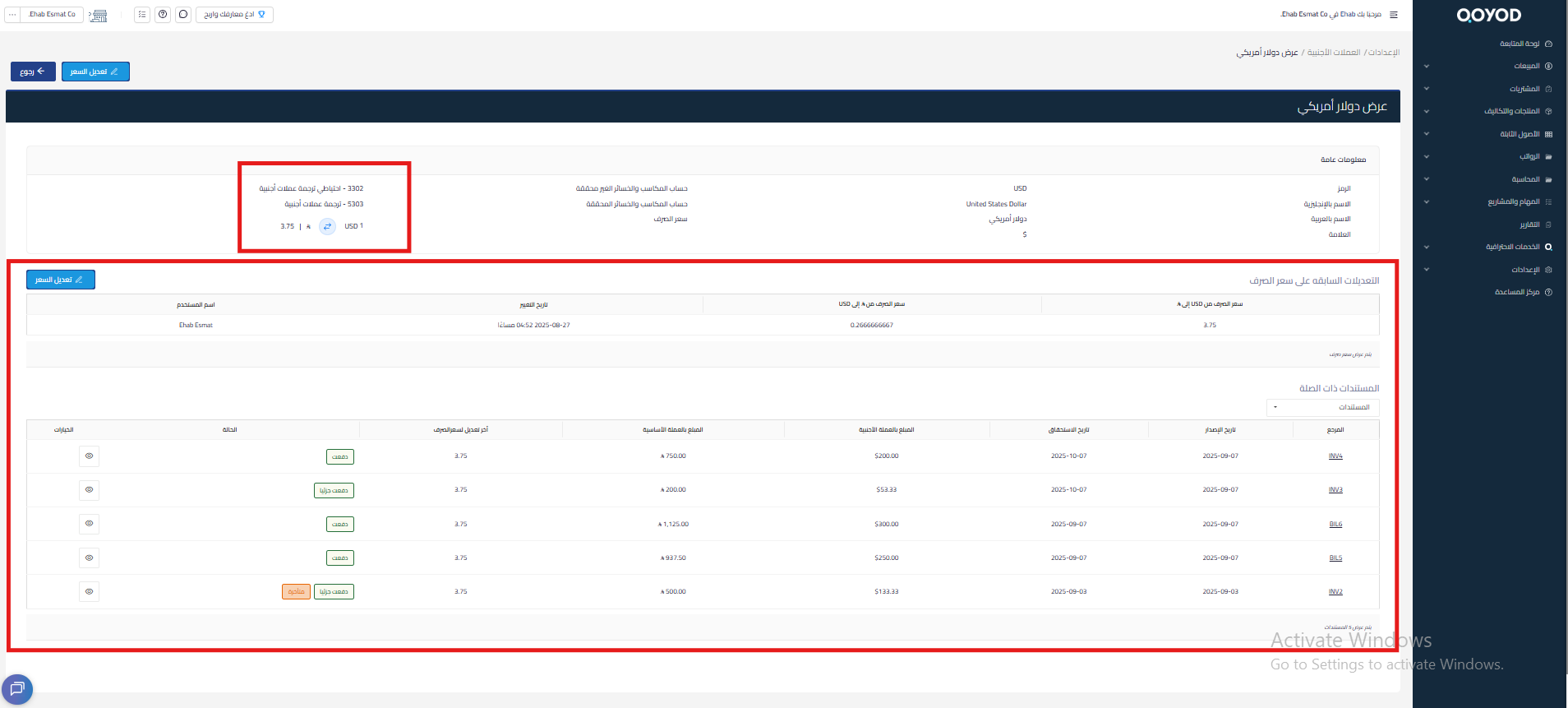Image resolution: width=1568 pixels, height=708 pixels.
Task: Click the currency swap arrows icon next to USD 1
Action: pos(327,226)
